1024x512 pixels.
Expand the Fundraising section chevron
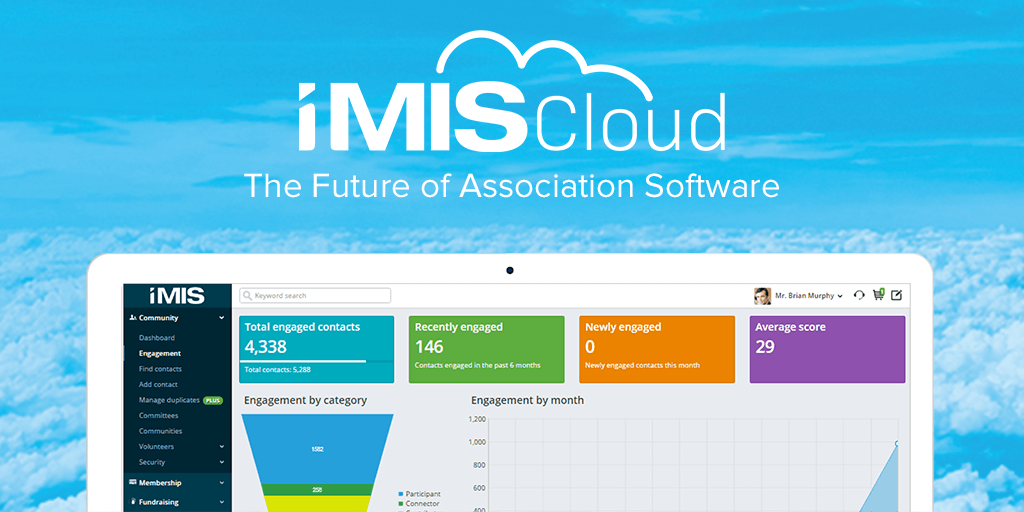[221, 503]
